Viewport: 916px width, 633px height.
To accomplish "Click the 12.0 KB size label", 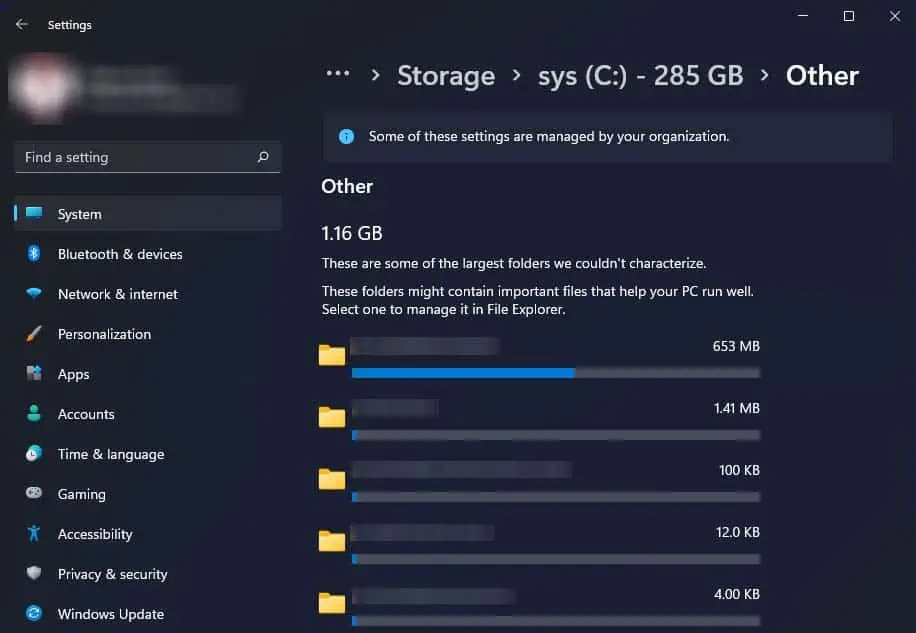I will [738, 532].
